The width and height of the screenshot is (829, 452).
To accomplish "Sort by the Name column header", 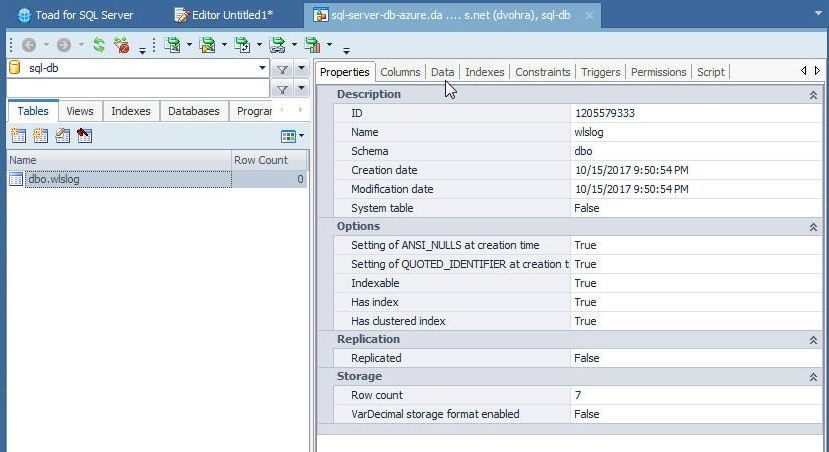I will (119, 160).
